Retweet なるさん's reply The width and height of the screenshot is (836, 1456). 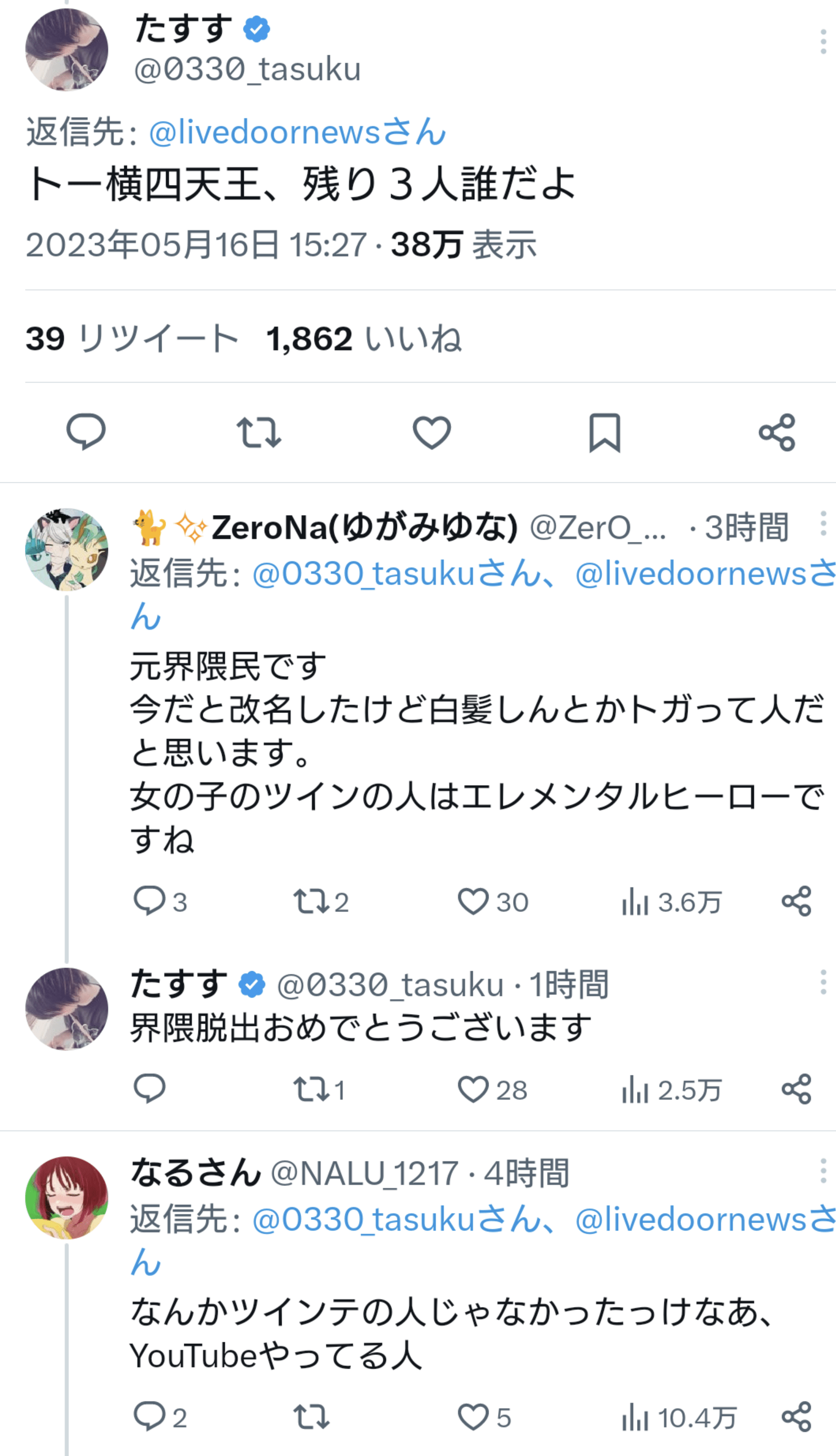click(x=311, y=1417)
